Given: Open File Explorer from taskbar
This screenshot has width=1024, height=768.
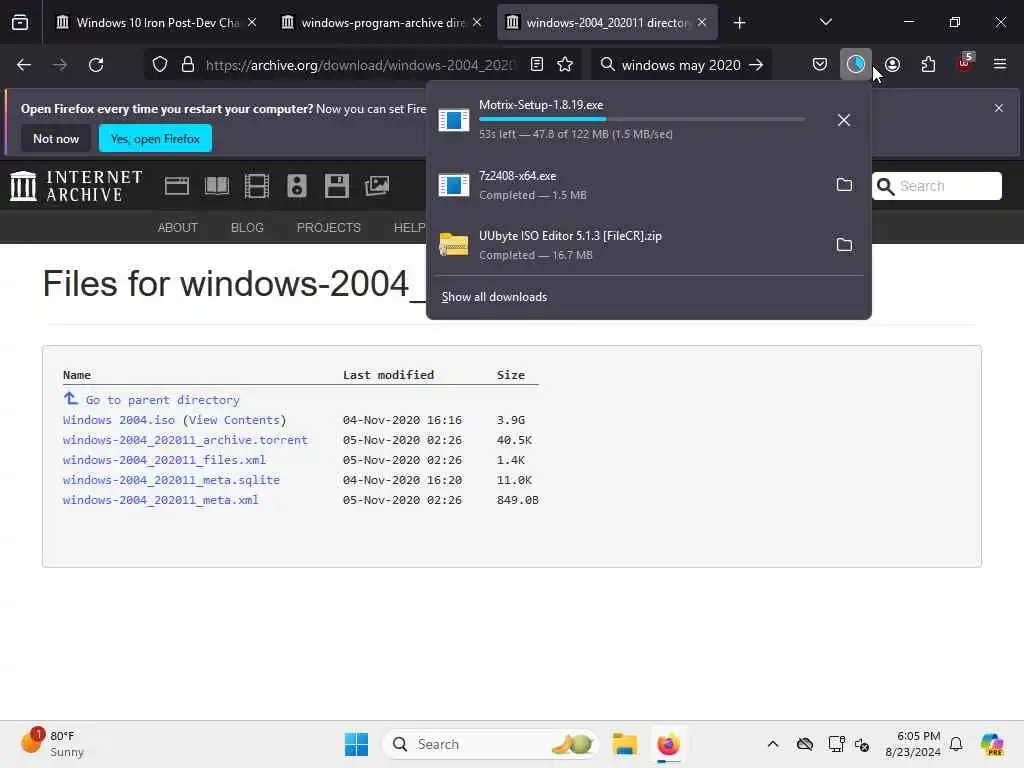Looking at the screenshot, I should [x=624, y=744].
